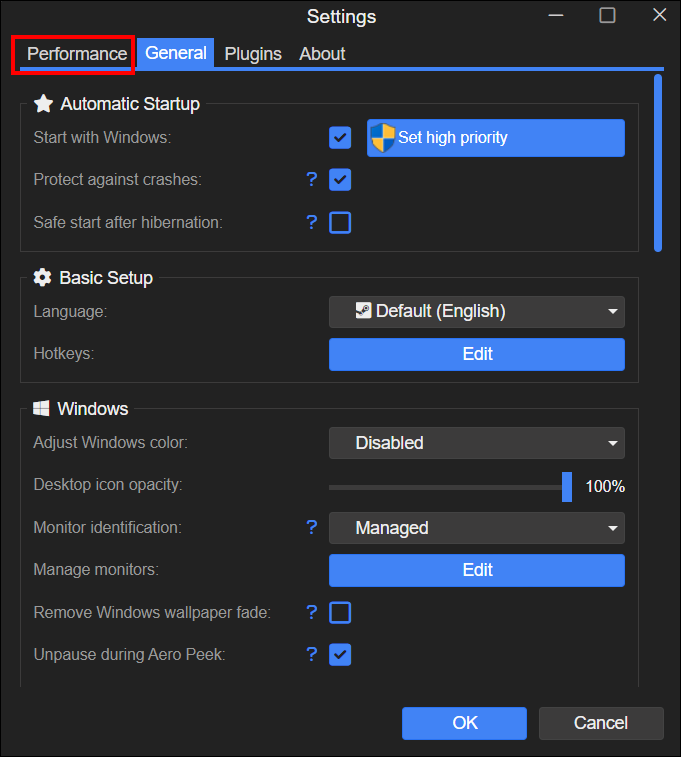Expand the Adjust Windows color dropdown

pos(477,443)
